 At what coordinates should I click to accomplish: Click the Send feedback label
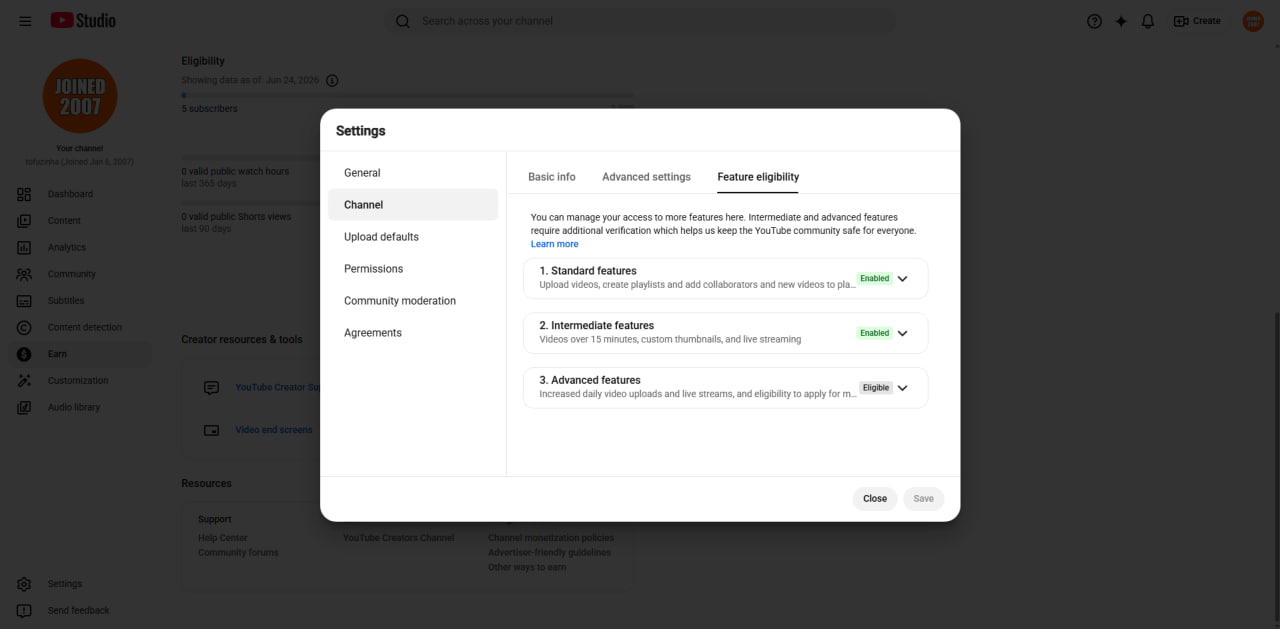click(79, 611)
